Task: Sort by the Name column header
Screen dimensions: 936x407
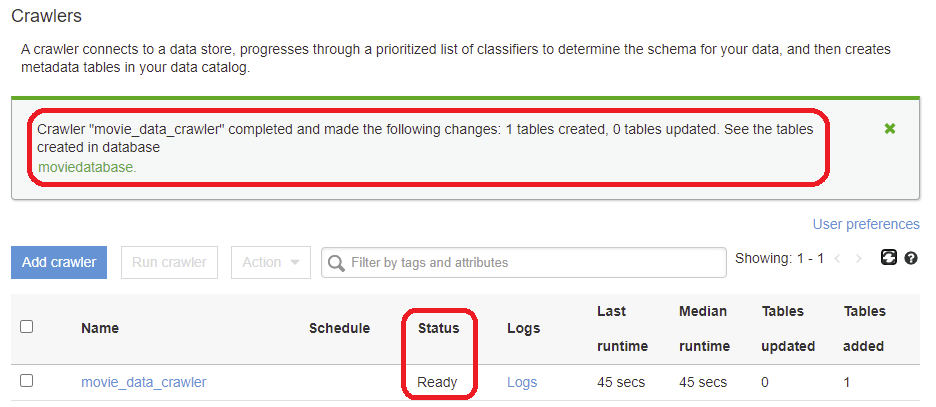Action: pos(100,328)
